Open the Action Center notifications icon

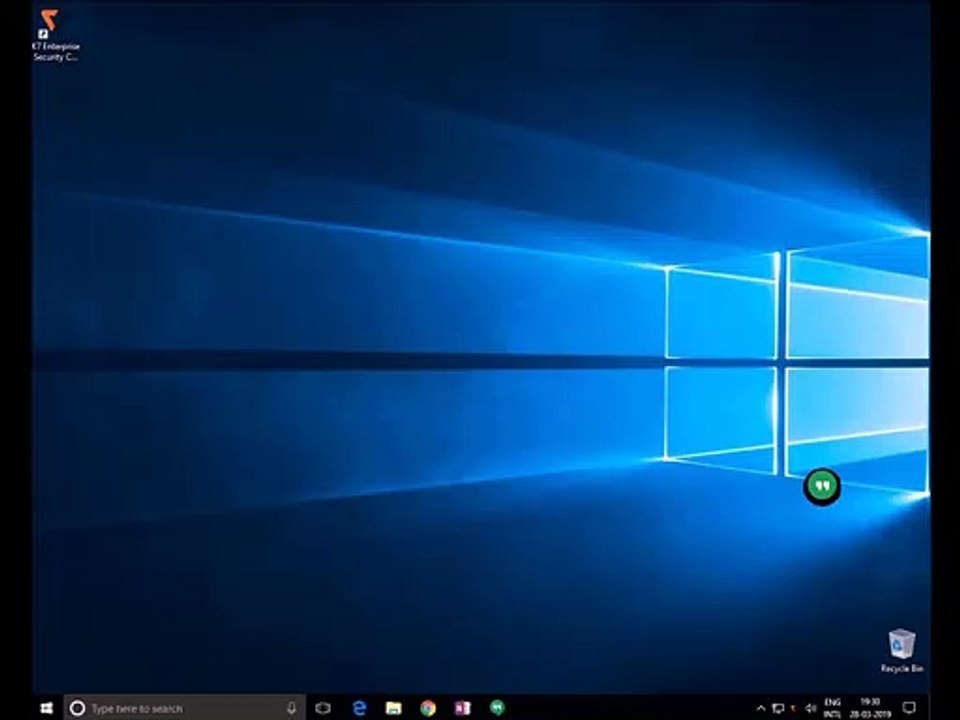click(909, 708)
